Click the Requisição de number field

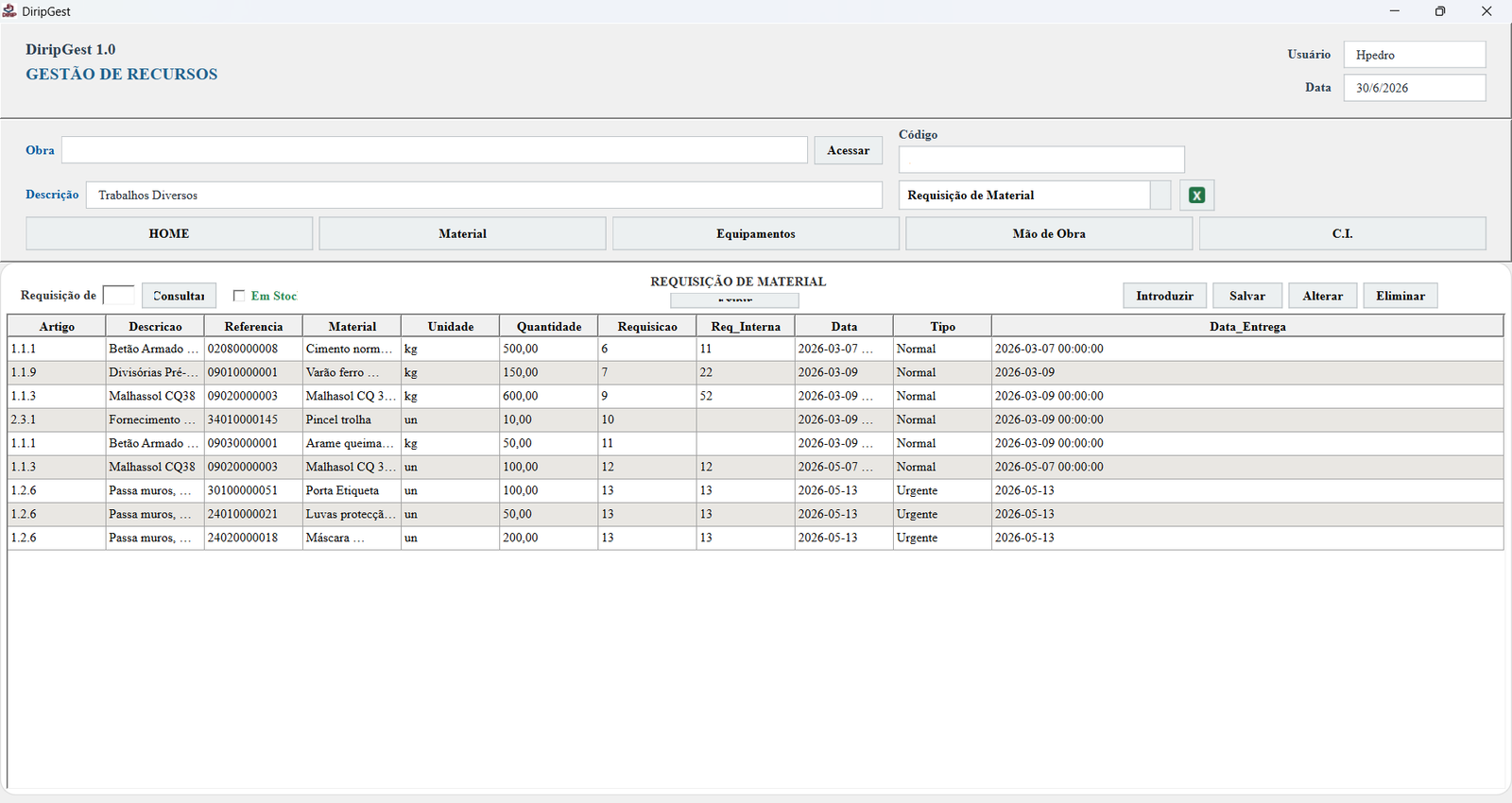click(x=118, y=296)
